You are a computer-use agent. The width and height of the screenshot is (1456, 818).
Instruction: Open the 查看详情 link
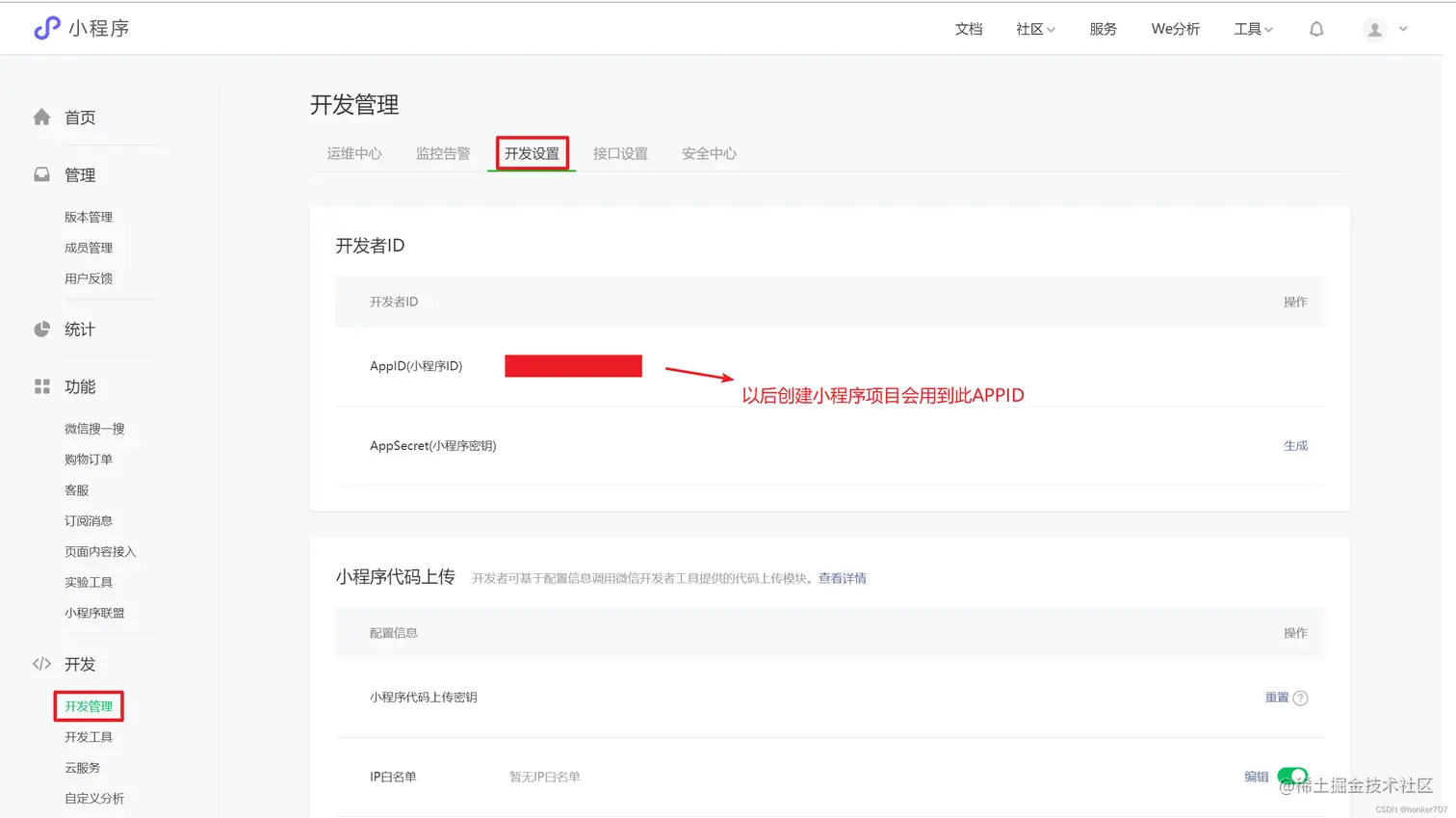coord(841,577)
